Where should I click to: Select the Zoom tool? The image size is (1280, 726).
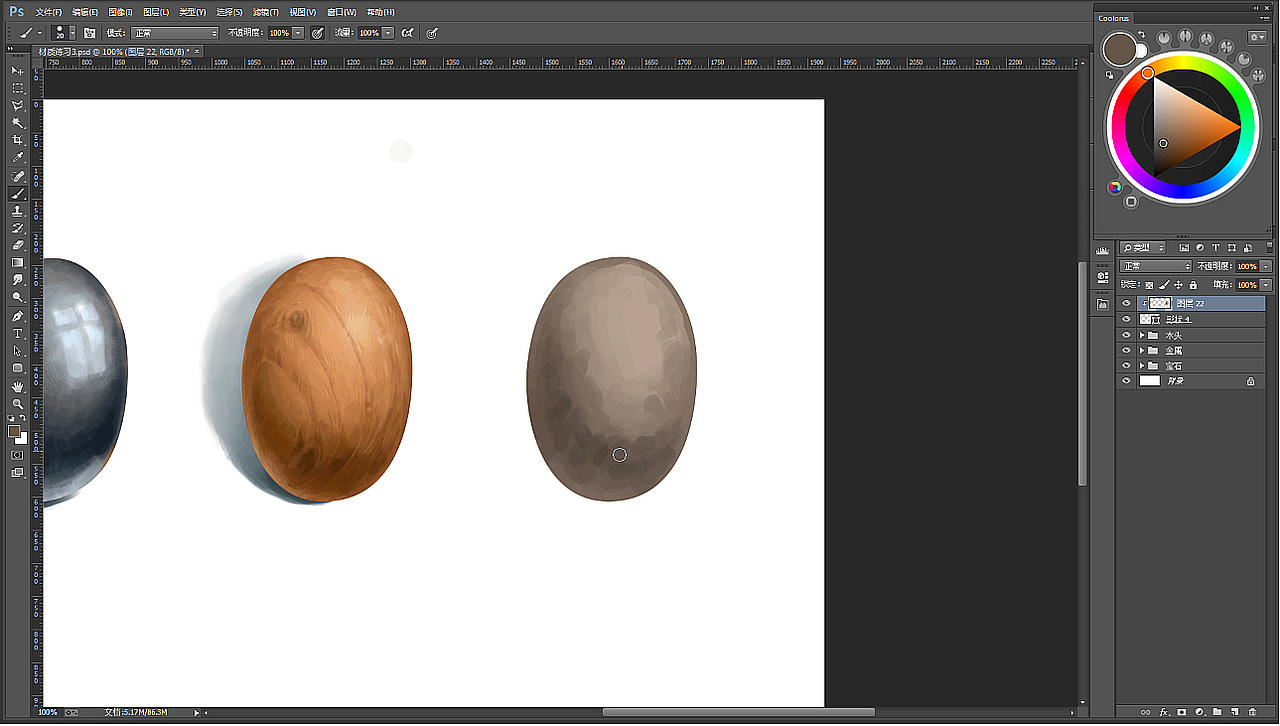(x=17, y=403)
